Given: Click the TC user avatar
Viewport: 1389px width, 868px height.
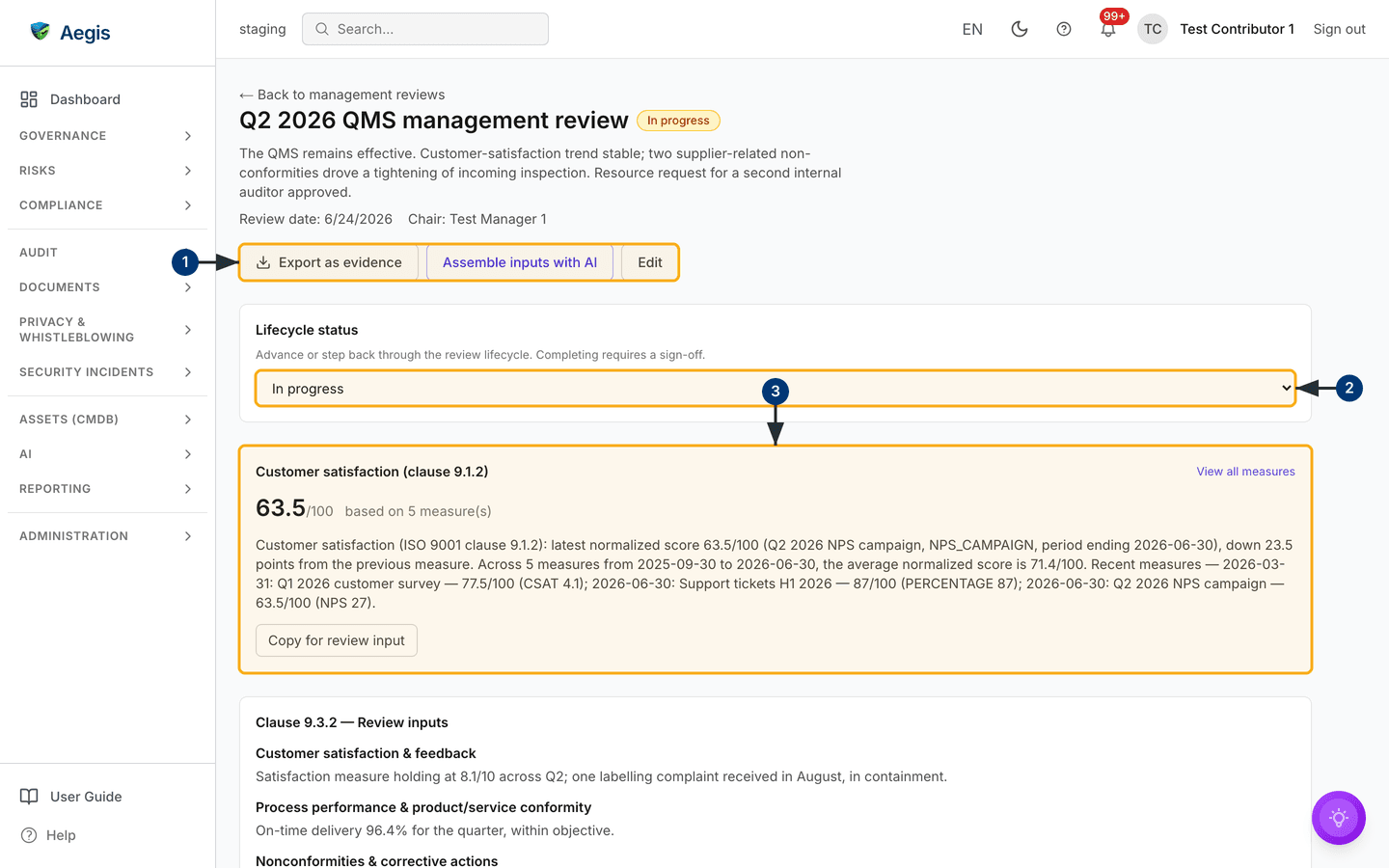Looking at the screenshot, I should (x=1152, y=29).
